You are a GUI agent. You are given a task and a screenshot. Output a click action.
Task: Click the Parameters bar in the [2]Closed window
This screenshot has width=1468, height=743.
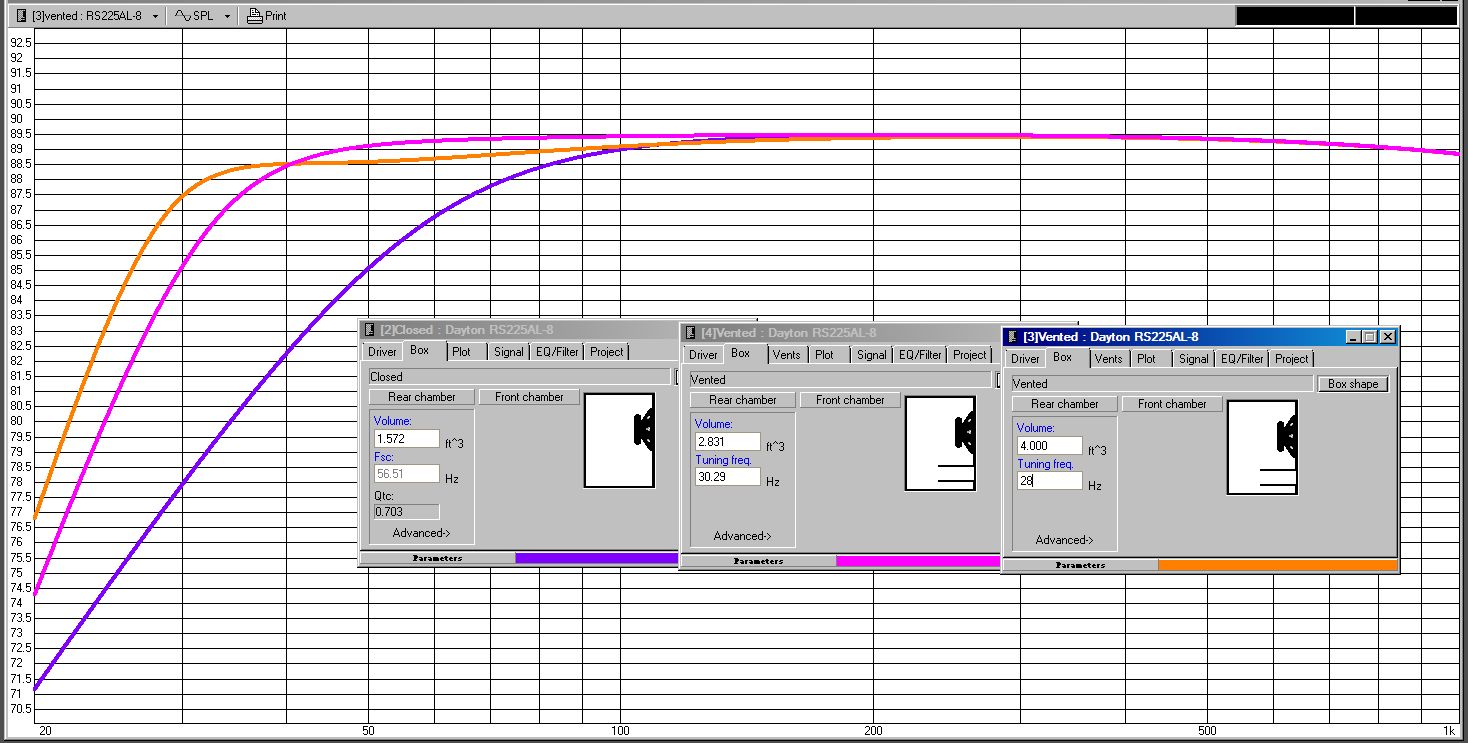[x=437, y=558]
